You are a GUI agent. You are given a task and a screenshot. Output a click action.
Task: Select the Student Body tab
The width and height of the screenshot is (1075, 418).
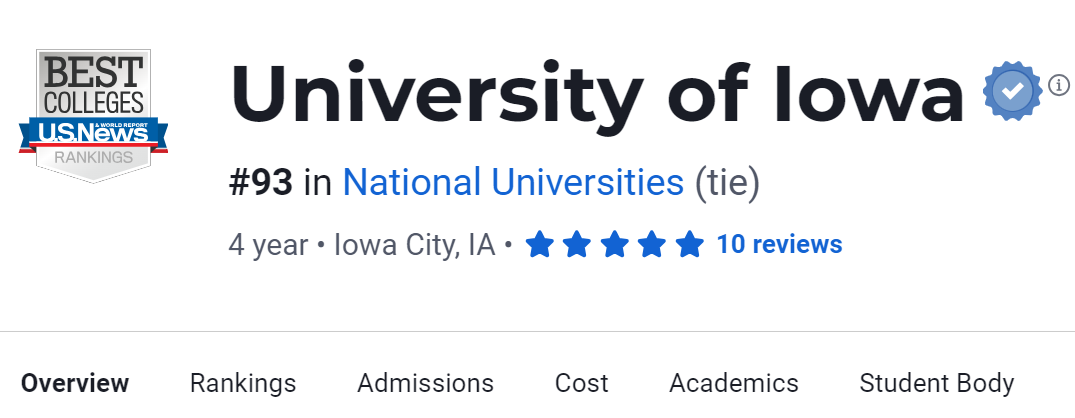tap(936, 383)
